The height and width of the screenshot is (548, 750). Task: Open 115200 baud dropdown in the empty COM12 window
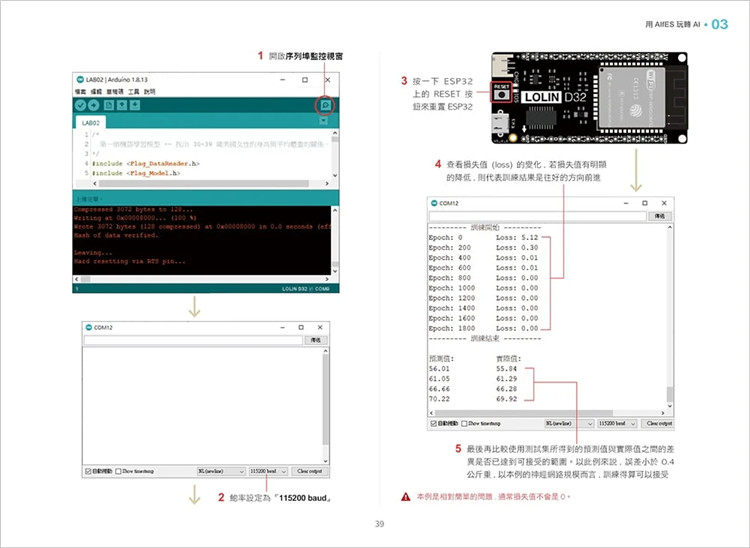(268, 471)
